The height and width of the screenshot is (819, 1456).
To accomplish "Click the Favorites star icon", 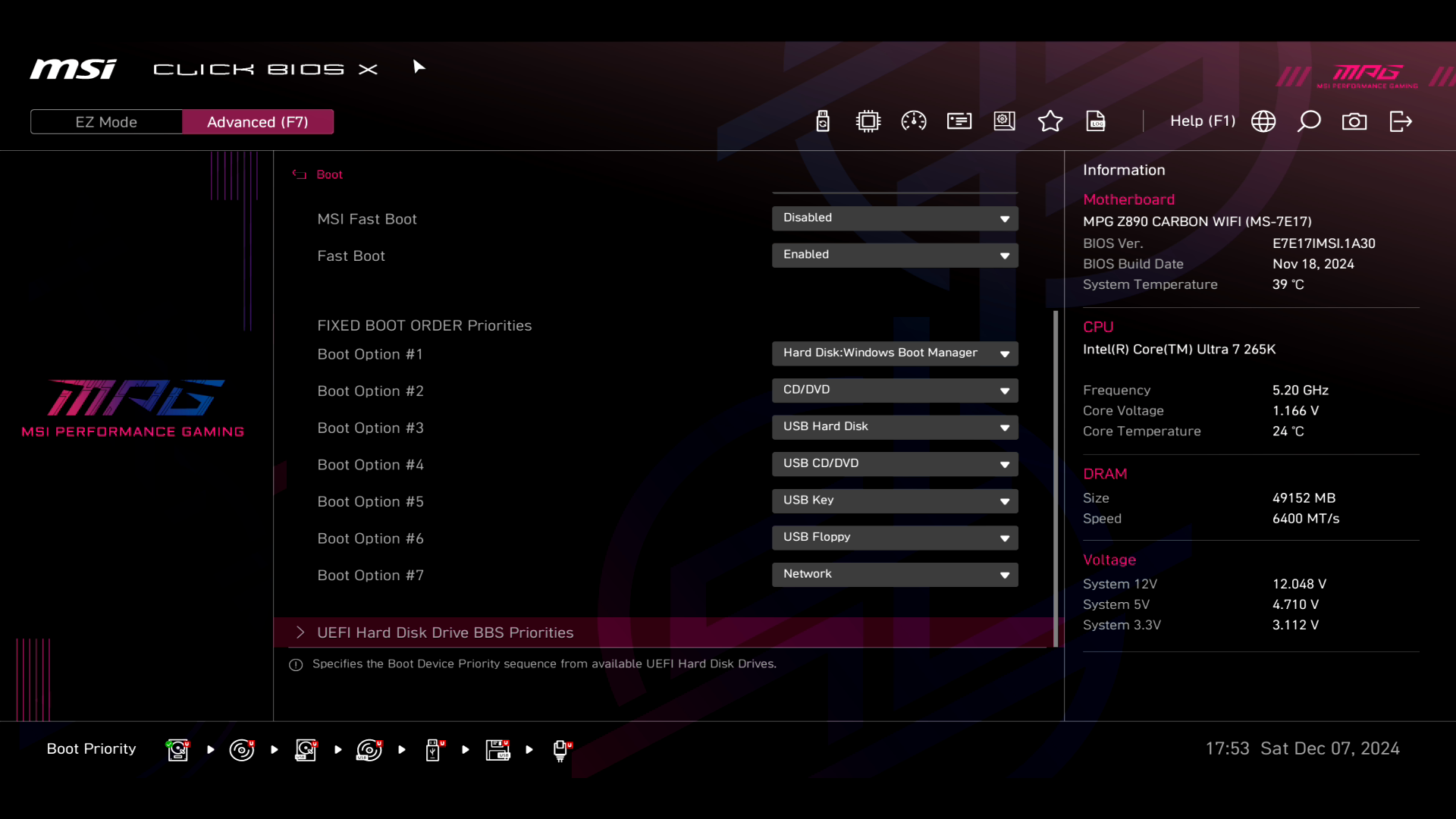I will (x=1050, y=121).
